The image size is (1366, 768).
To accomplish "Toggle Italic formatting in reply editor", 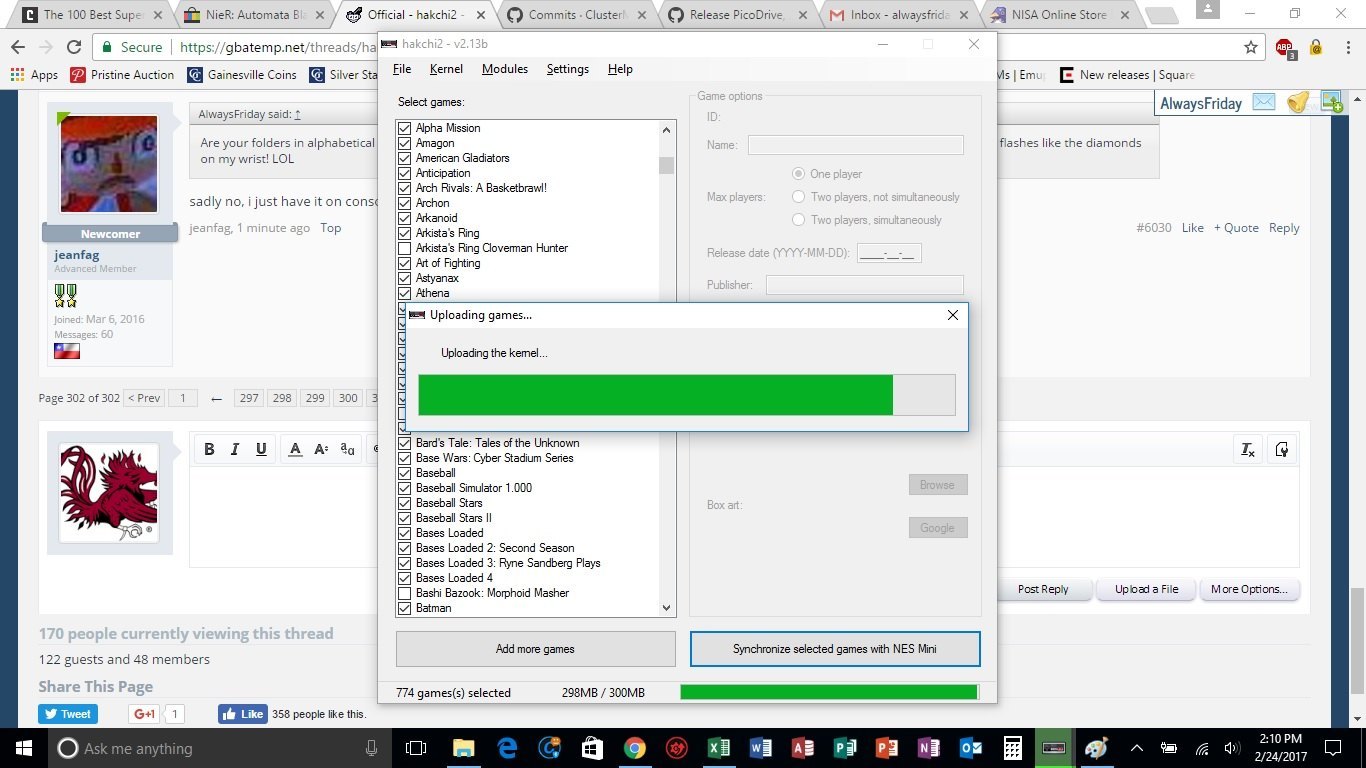I will pyautogui.click(x=235, y=449).
